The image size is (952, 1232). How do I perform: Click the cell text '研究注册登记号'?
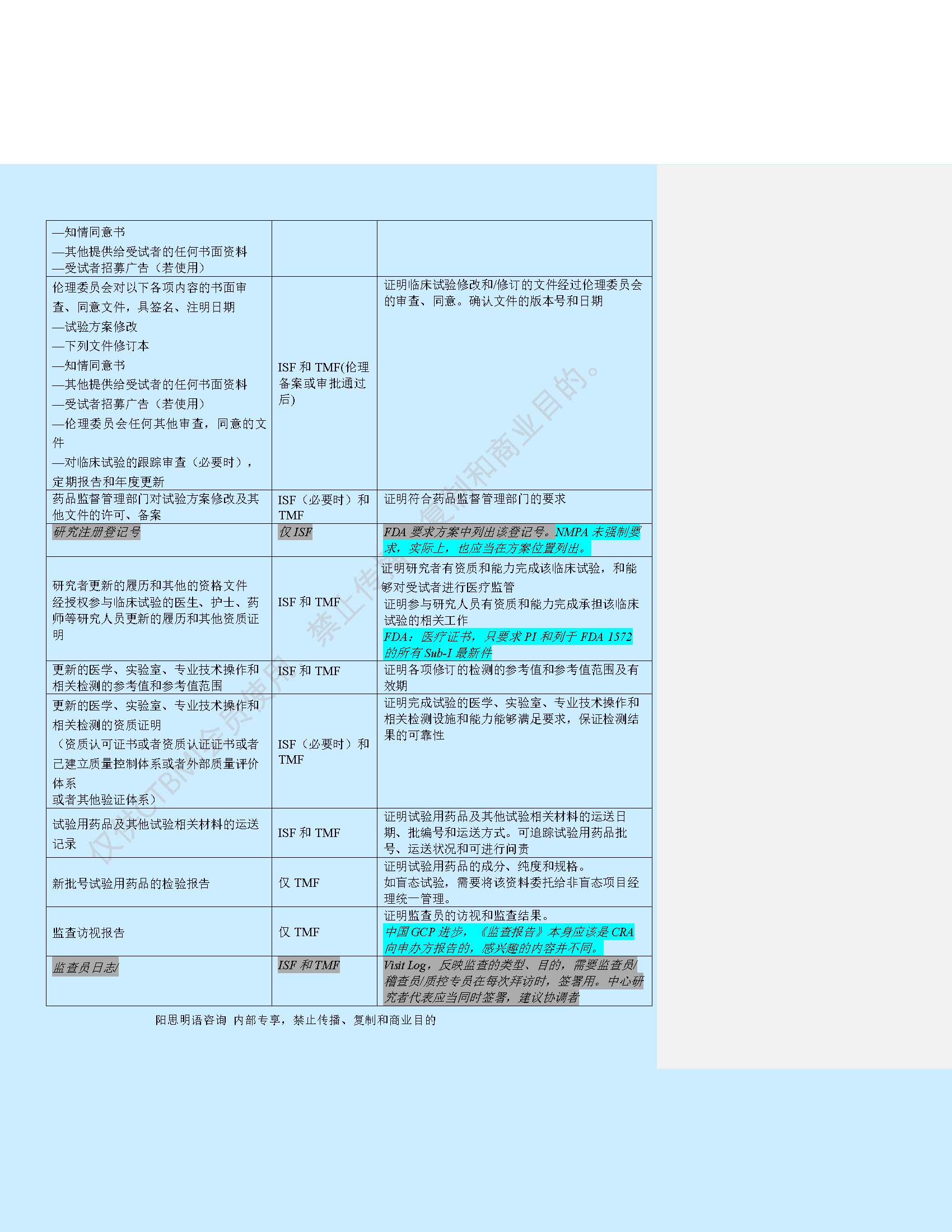(96, 532)
